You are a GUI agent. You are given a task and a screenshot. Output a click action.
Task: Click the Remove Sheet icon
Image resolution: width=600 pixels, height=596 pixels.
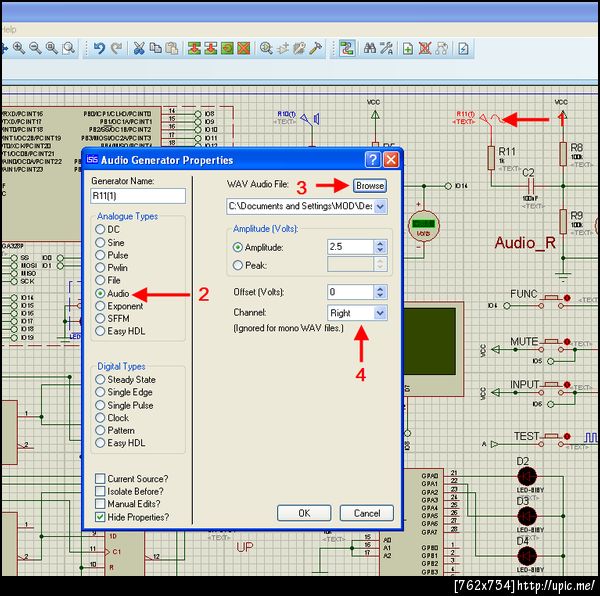coord(425,48)
